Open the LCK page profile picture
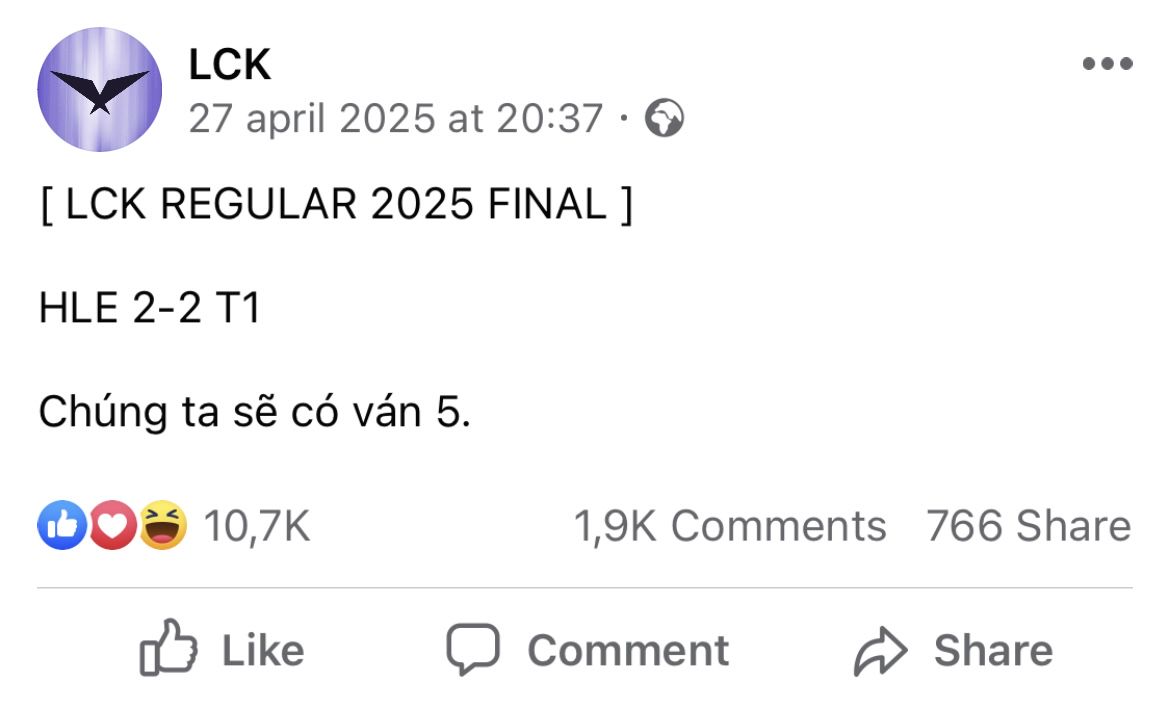Screen dimensions: 1170x706 99,90
